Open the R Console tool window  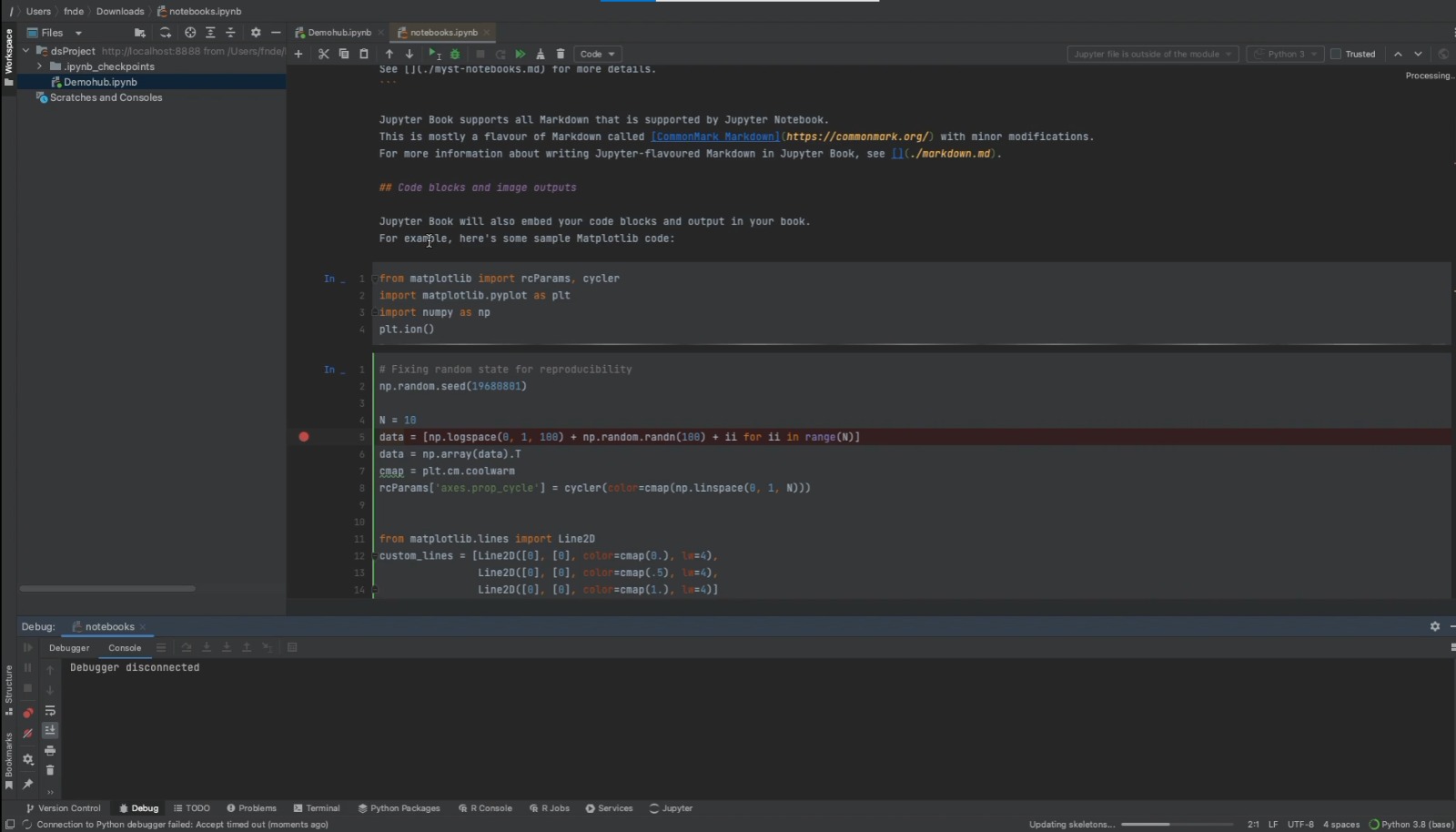tap(484, 808)
